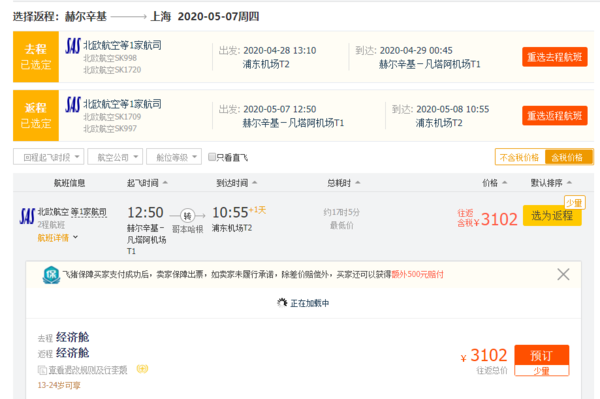This screenshot has width=600, height=399.
Task: Click 北欧航空SK998 flight number
Action: [x=110, y=58]
